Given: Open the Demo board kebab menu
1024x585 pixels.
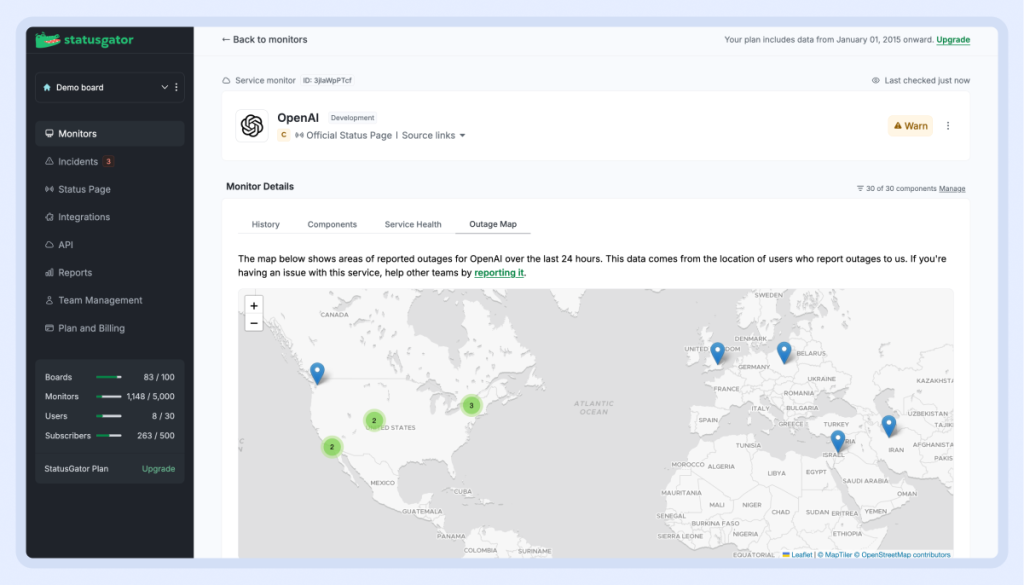Looking at the screenshot, I should (x=177, y=87).
